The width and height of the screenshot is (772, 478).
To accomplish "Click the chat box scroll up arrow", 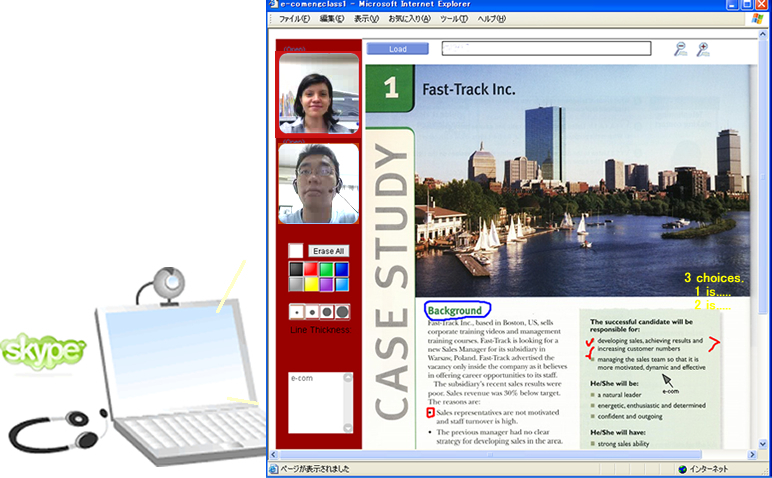I will click(x=348, y=378).
